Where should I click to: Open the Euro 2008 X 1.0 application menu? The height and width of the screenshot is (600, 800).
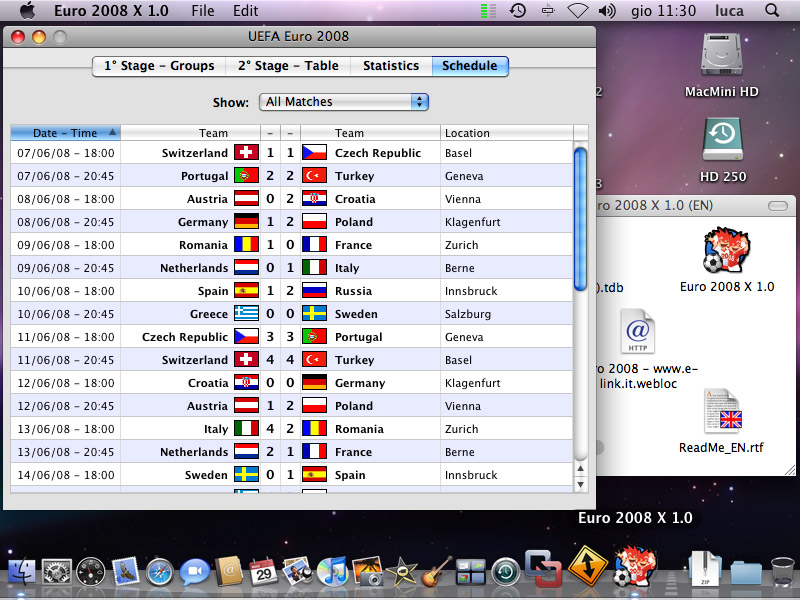(111, 11)
